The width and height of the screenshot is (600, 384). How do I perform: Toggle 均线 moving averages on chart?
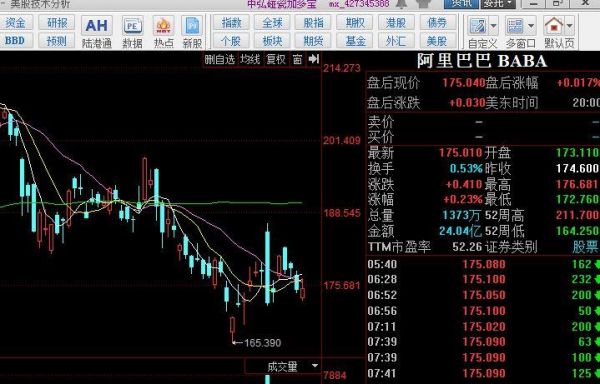click(x=250, y=59)
